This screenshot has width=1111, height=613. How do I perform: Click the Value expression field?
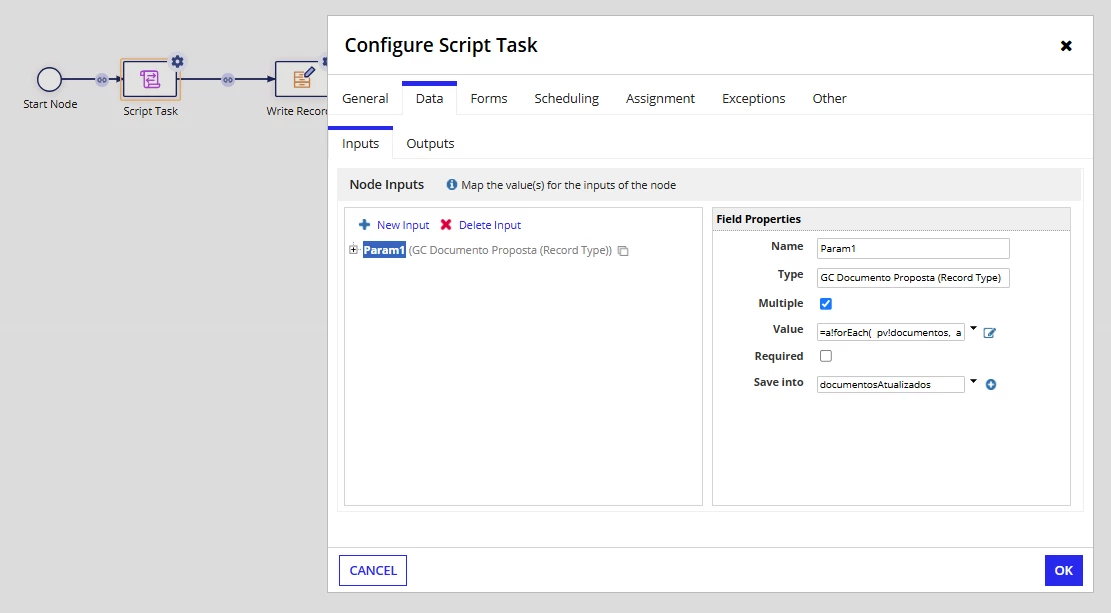coord(891,332)
